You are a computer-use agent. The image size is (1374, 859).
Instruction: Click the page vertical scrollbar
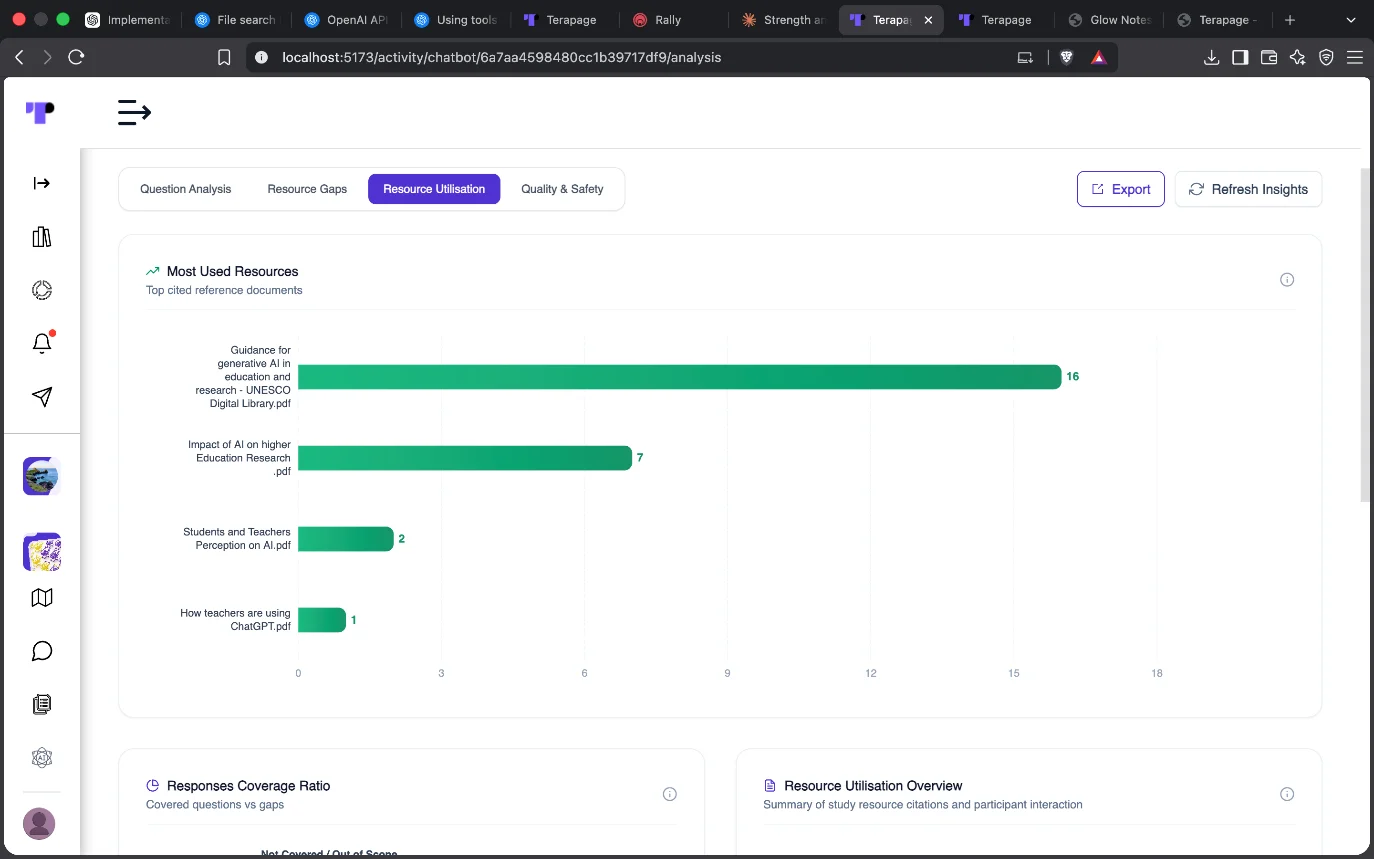click(1365, 333)
